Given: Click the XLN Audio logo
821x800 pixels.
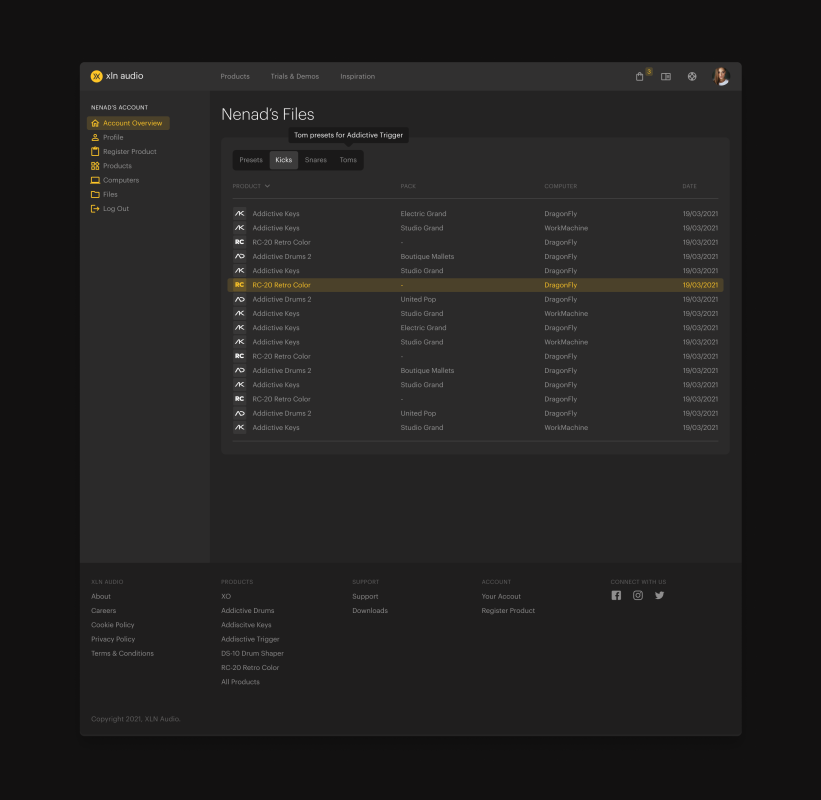Looking at the screenshot, I should point(117,76).
